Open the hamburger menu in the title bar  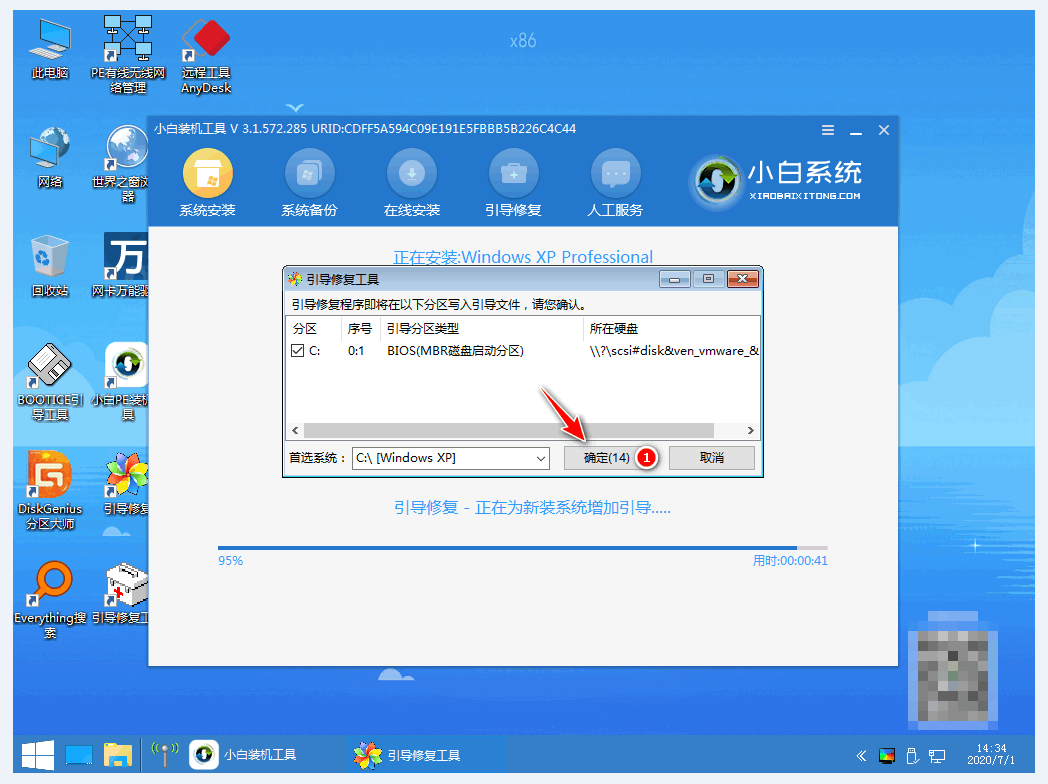click(x=828, y=129)
